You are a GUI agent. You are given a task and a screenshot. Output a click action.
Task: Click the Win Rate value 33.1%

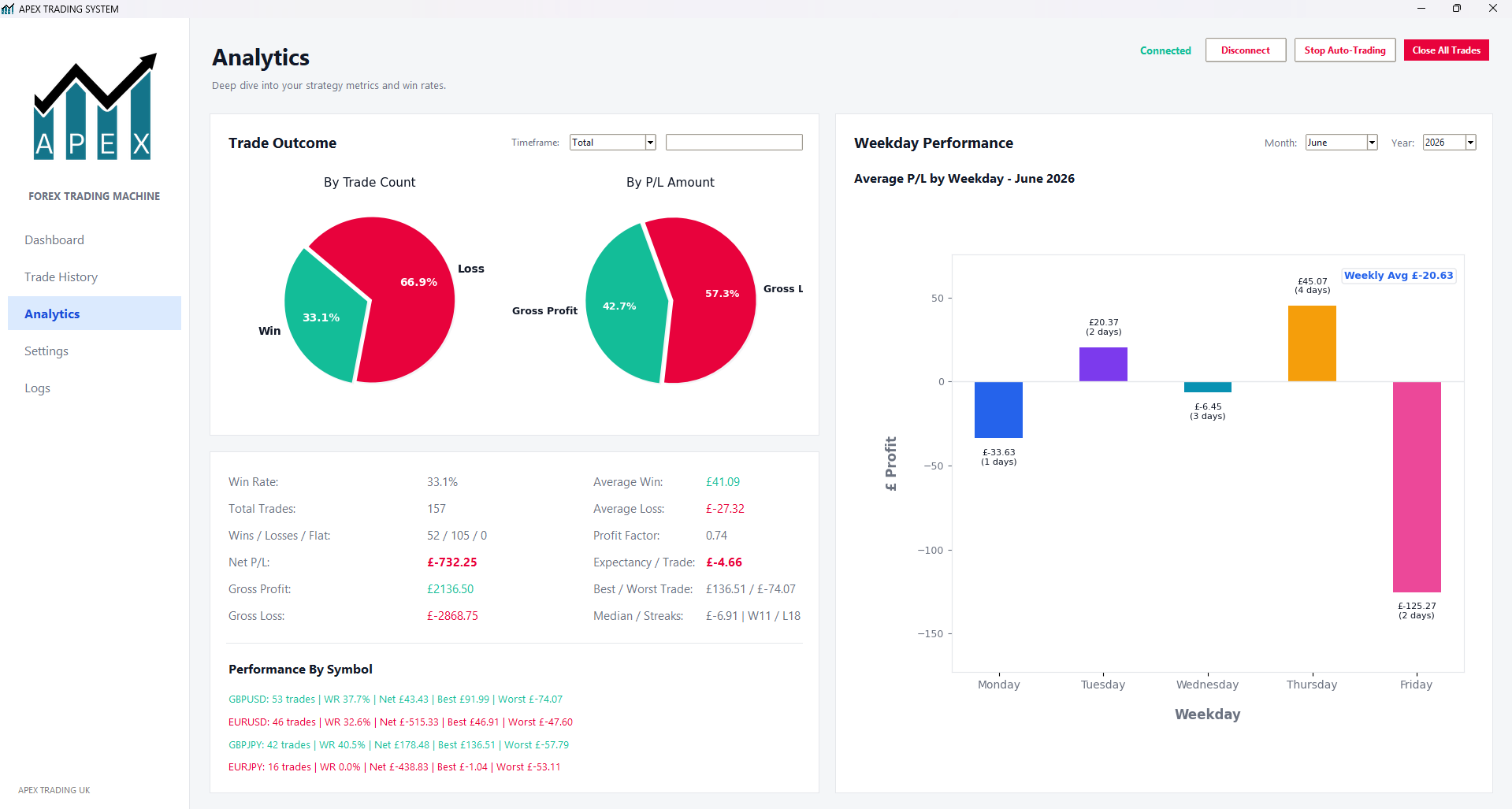(442, 481)
